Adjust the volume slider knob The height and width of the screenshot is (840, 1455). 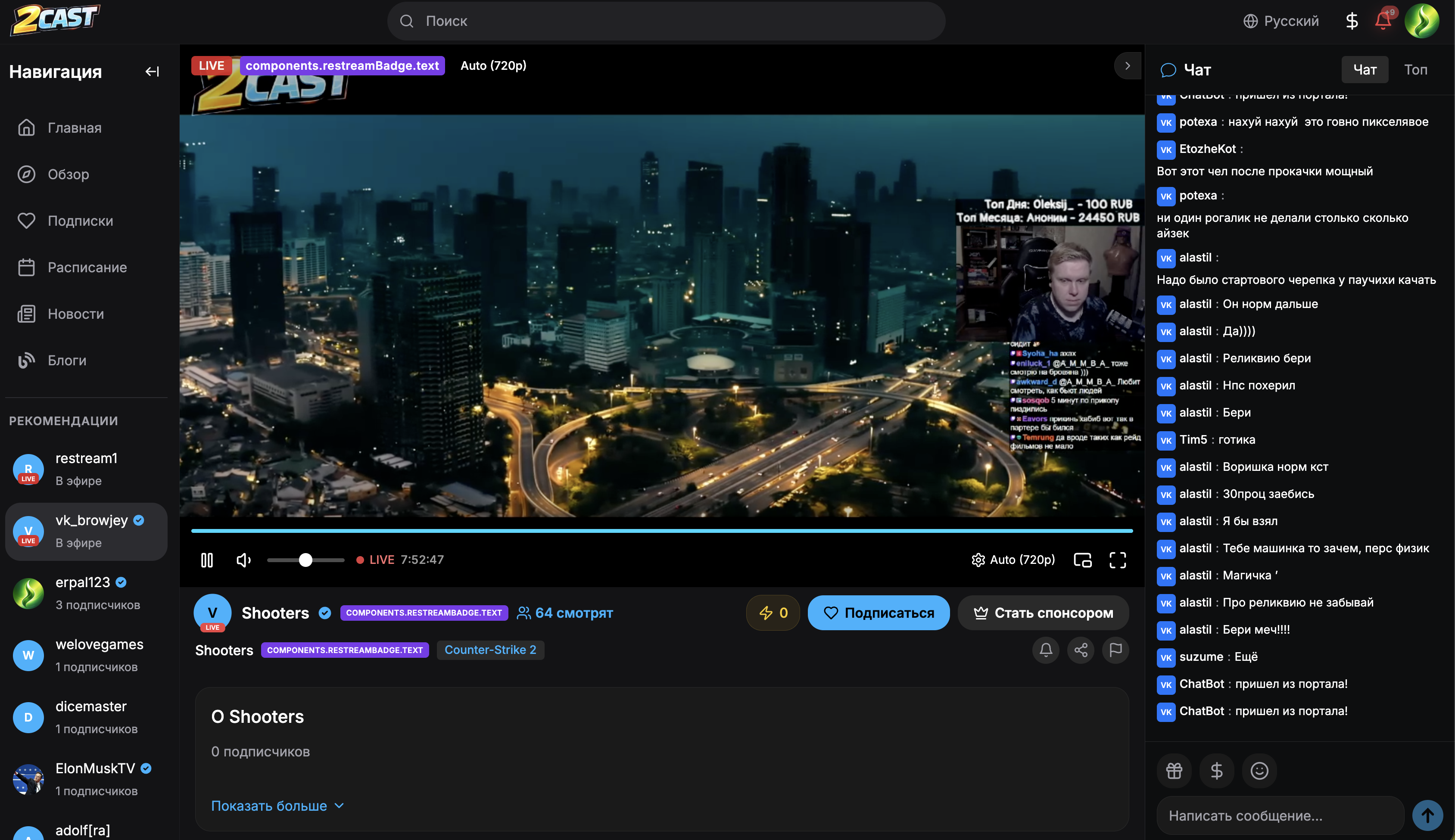tap(306, 560)
